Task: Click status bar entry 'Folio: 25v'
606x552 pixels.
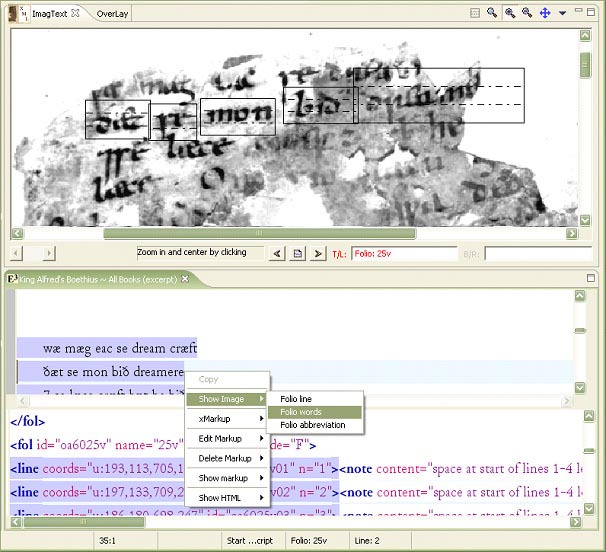Action: tap(308, 540)
